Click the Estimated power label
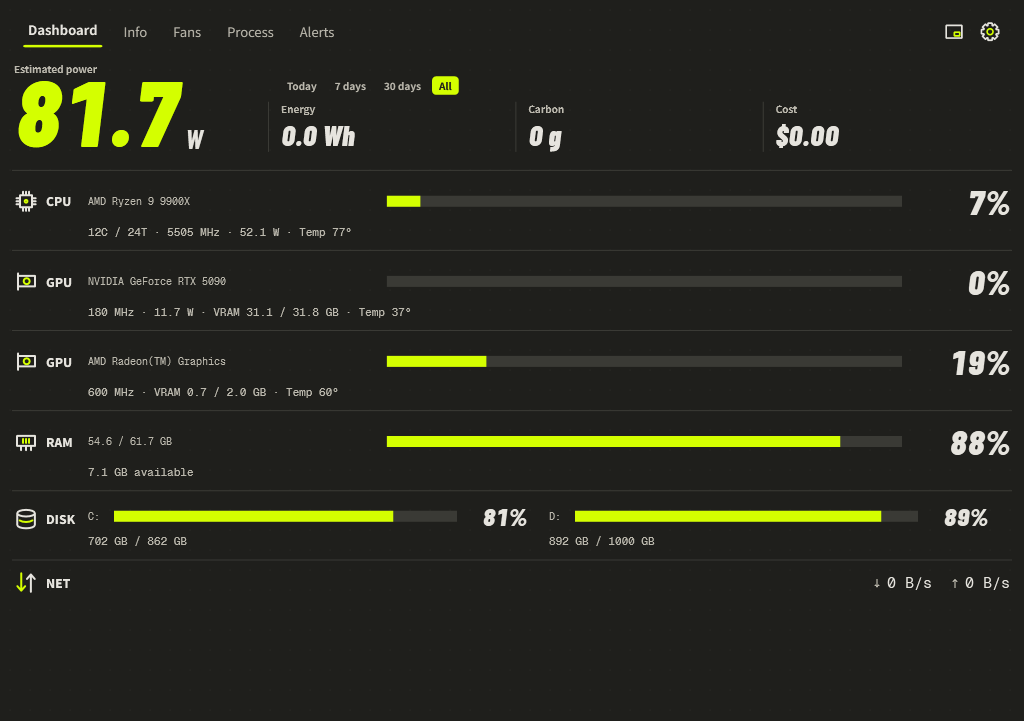Image resolution: width=1024 pixels, height=721 pixels. (x=56, y=69)
